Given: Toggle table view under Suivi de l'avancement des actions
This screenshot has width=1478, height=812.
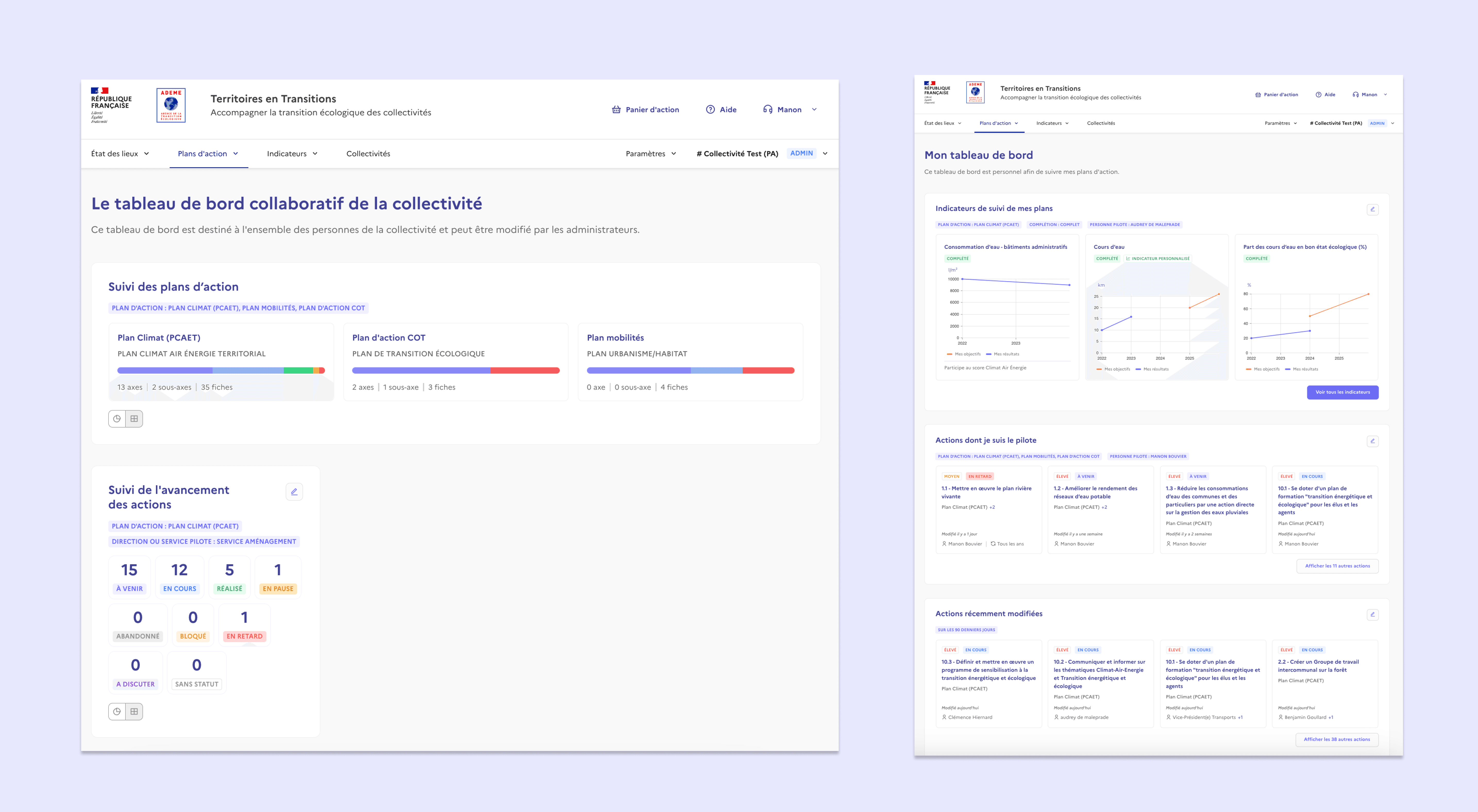Looking at the screenshot, I should [134, 712].
